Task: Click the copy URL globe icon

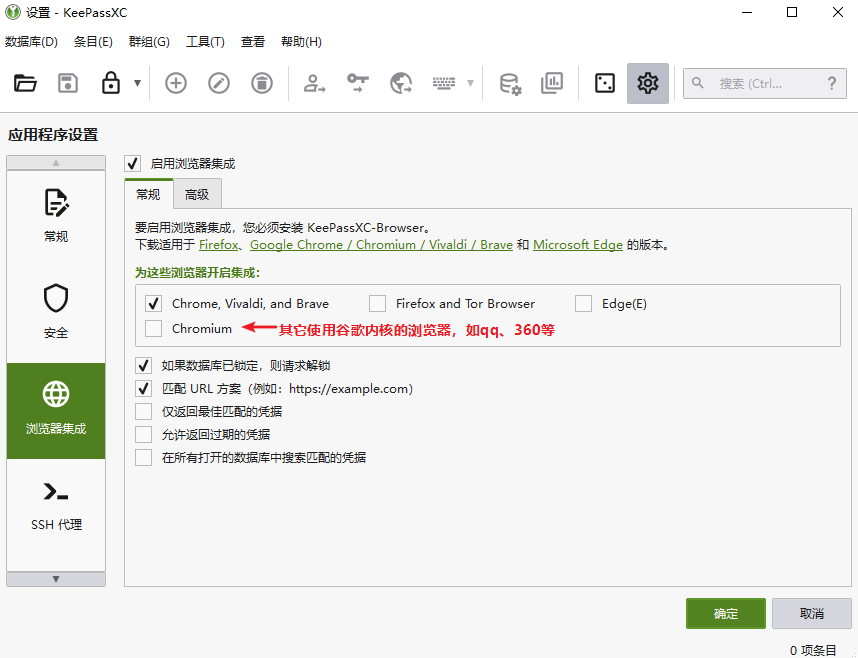Action: pos(401,83)
